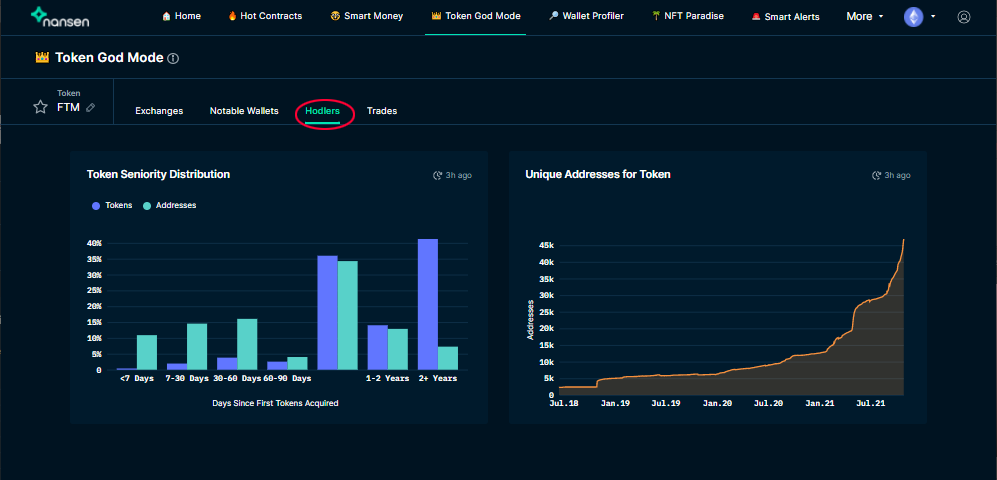Toggle the Addresses legend series
Screen dimensions: 997x480
click(x=169, y=205)
